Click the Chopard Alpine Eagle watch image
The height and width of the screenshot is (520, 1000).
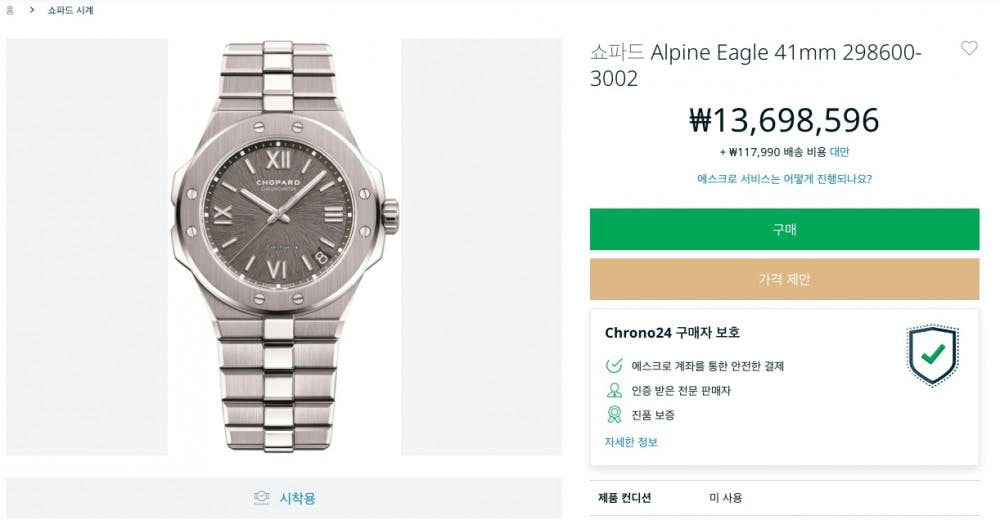click(284, 246)
